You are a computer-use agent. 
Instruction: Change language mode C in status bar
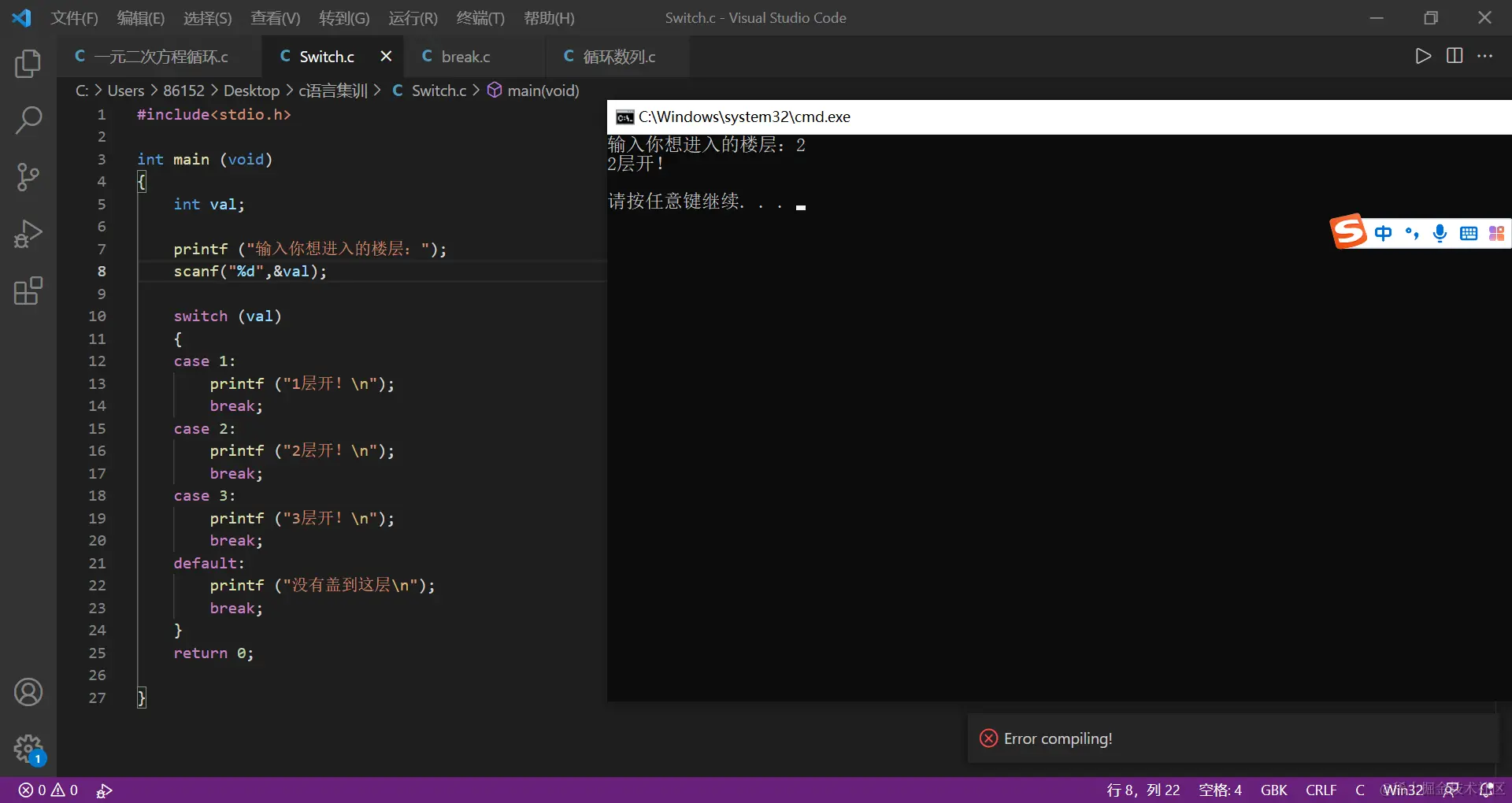(x=1359, y=790)
